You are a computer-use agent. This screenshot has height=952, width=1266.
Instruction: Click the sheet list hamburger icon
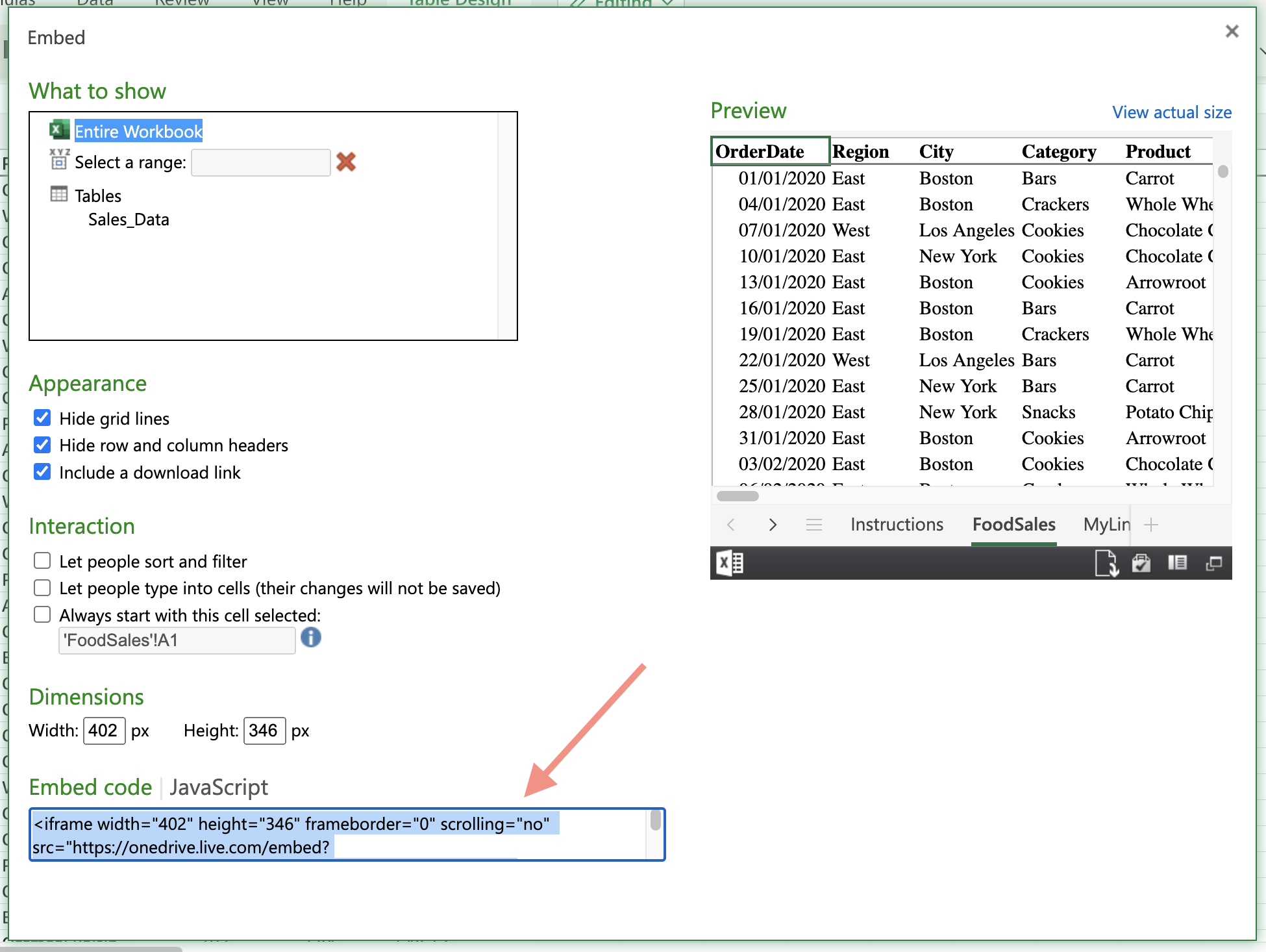(813, 525)
